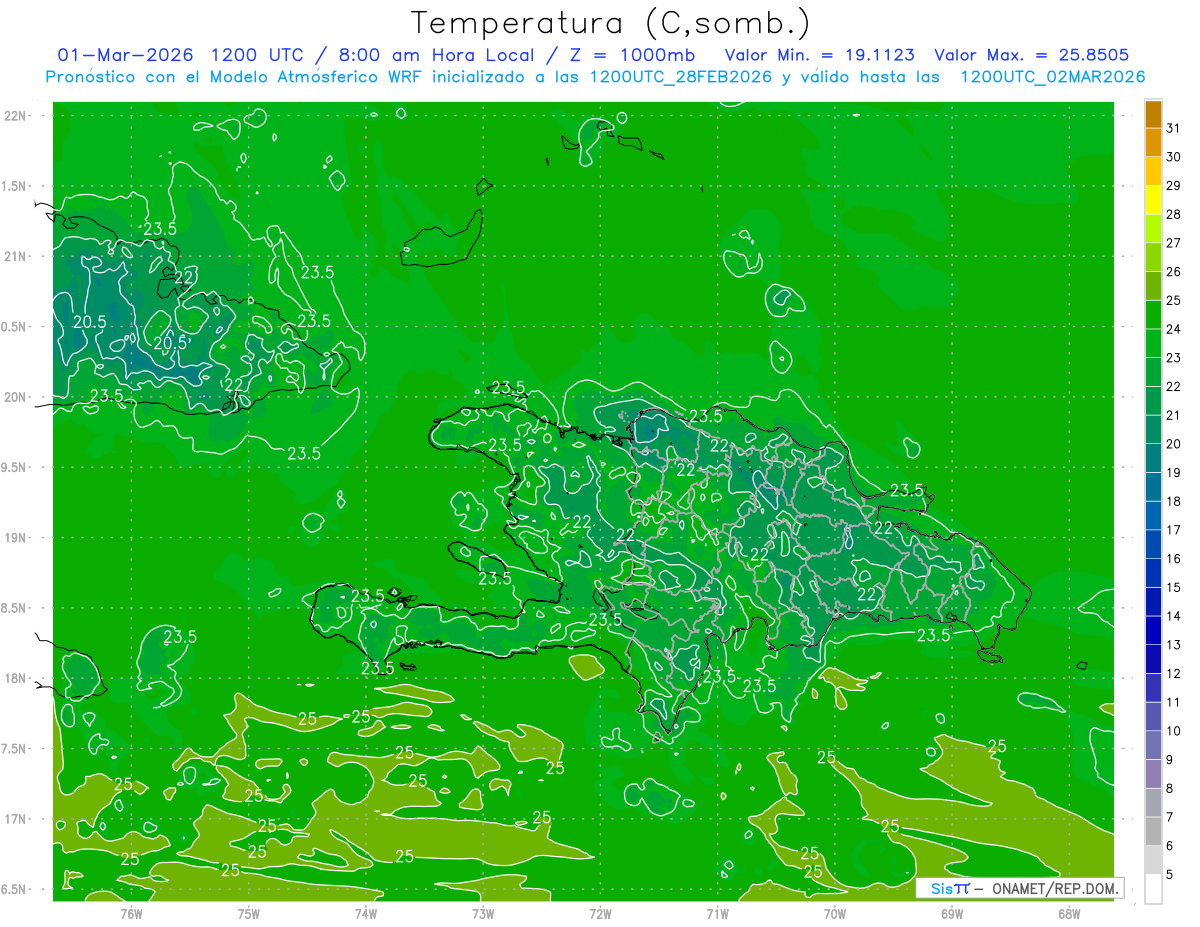Click the colorbar segment between 30 and 31
Viewport: 1200px width, 927px height.
tap(1153, 142)
